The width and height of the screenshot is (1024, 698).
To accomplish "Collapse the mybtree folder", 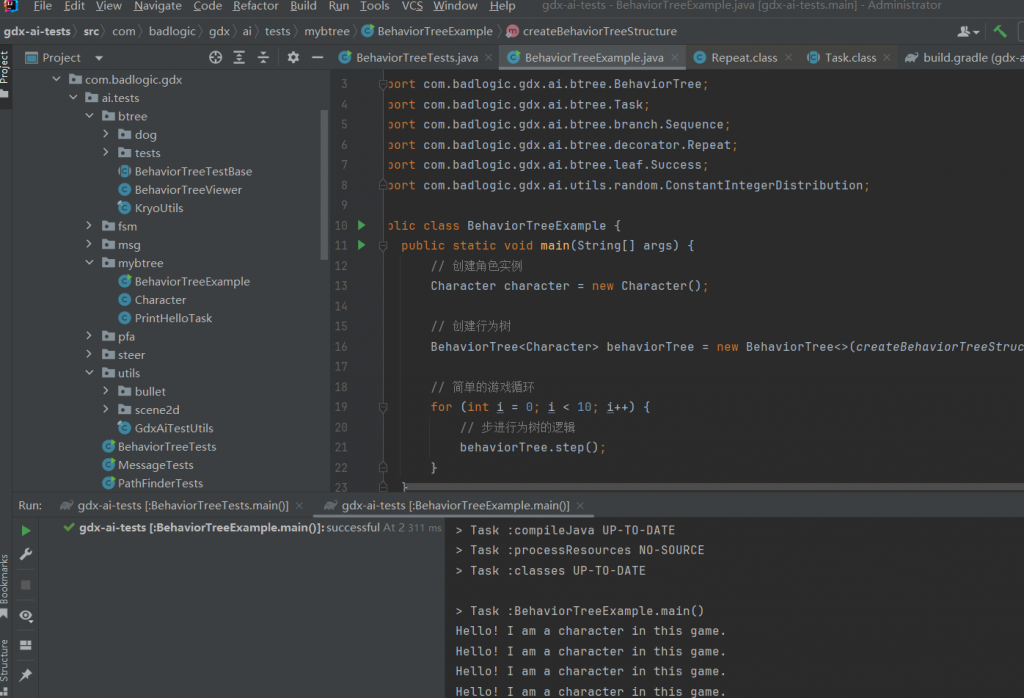I will pos(90,263).
